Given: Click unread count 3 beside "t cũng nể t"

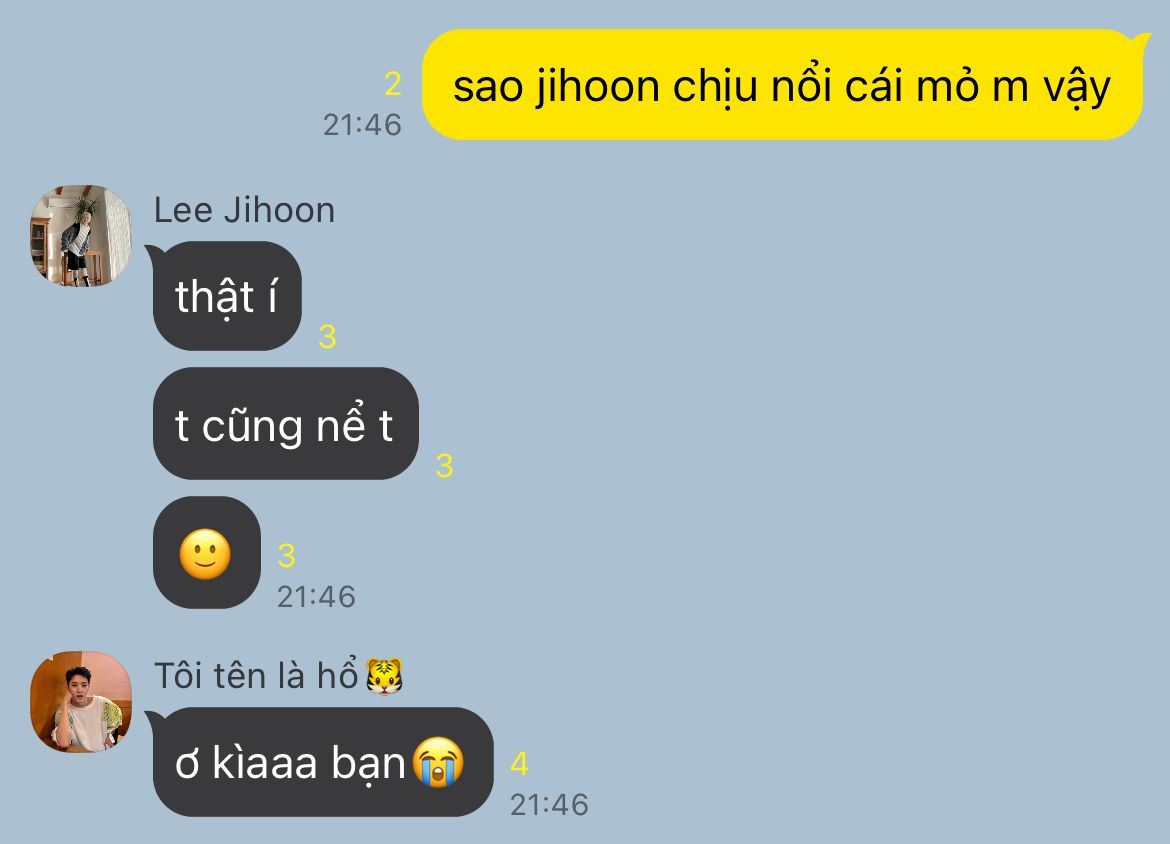Looking at the screenshot, I should pos(444,466).
